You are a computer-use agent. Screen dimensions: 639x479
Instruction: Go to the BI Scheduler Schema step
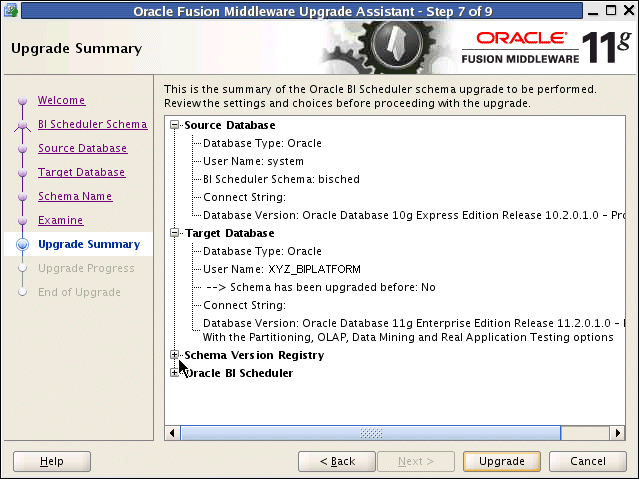(93, 124)
